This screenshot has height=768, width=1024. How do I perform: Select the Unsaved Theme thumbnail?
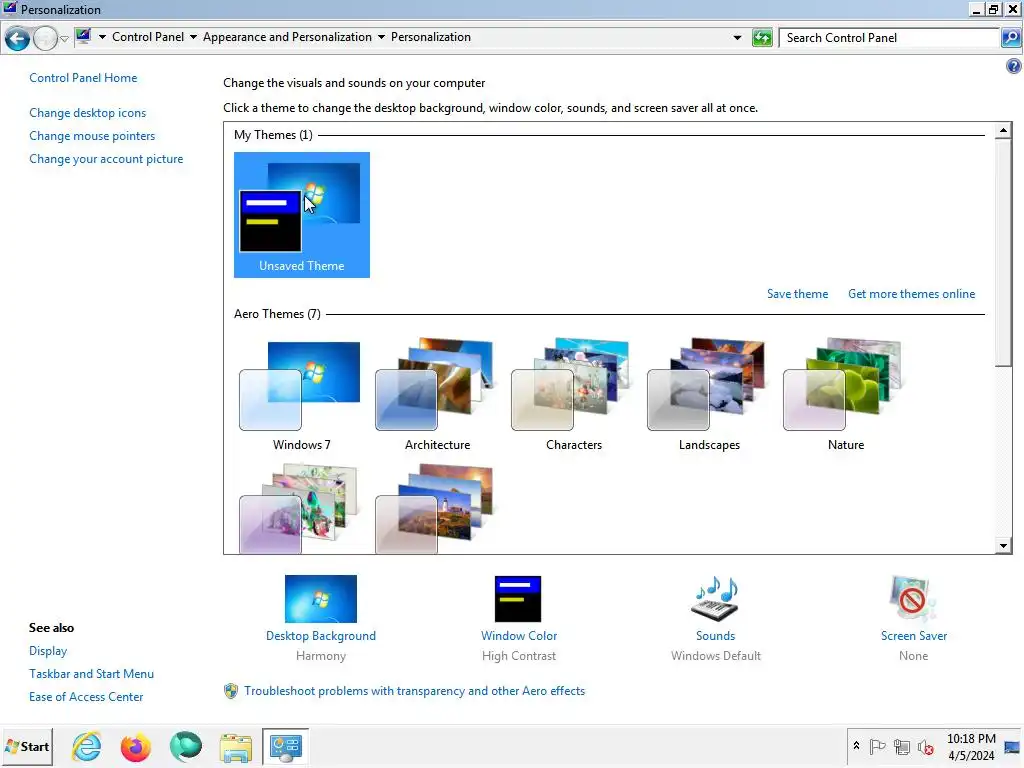coord(302,215)
